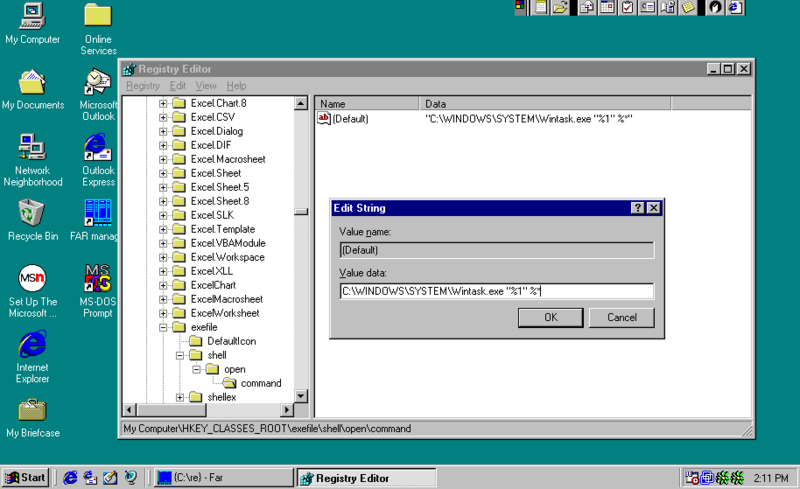Collapse the open key
The height and width of the screenshot is (489, 800).
(x=196, y=369)
